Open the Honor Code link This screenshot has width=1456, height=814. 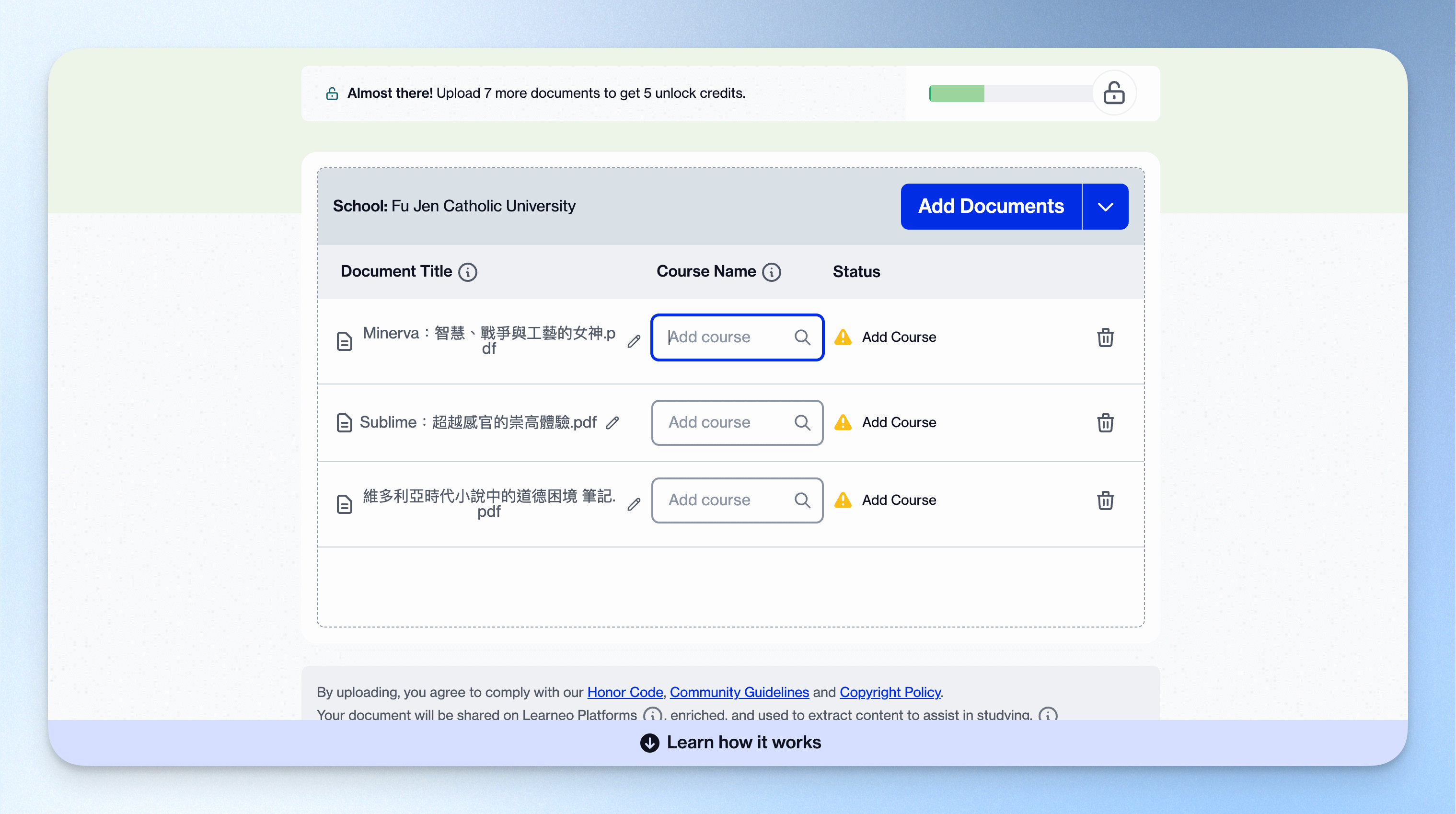pos(624,692)
